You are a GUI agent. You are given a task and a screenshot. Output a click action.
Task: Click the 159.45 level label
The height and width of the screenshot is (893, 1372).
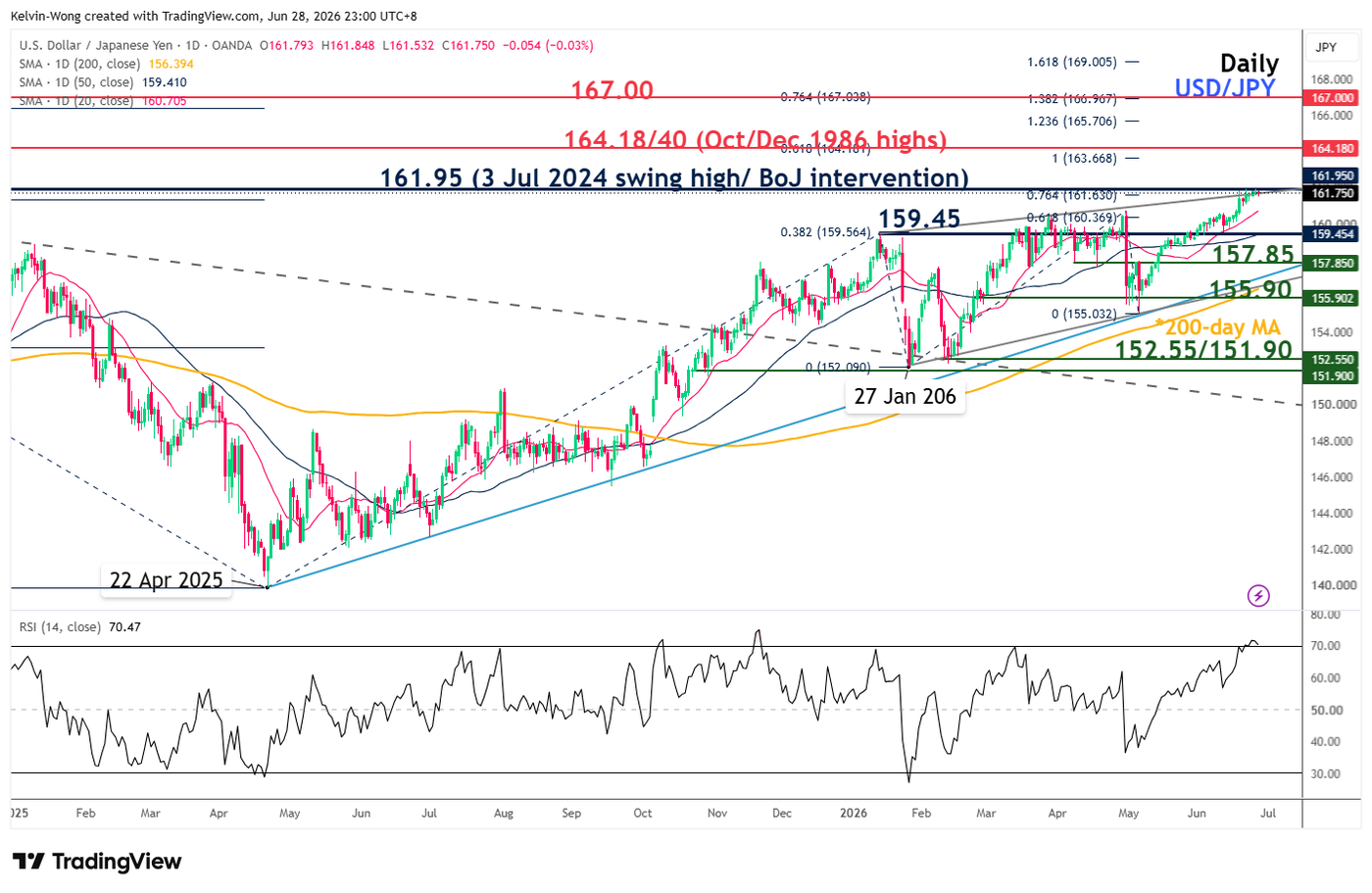pos(919,219)
